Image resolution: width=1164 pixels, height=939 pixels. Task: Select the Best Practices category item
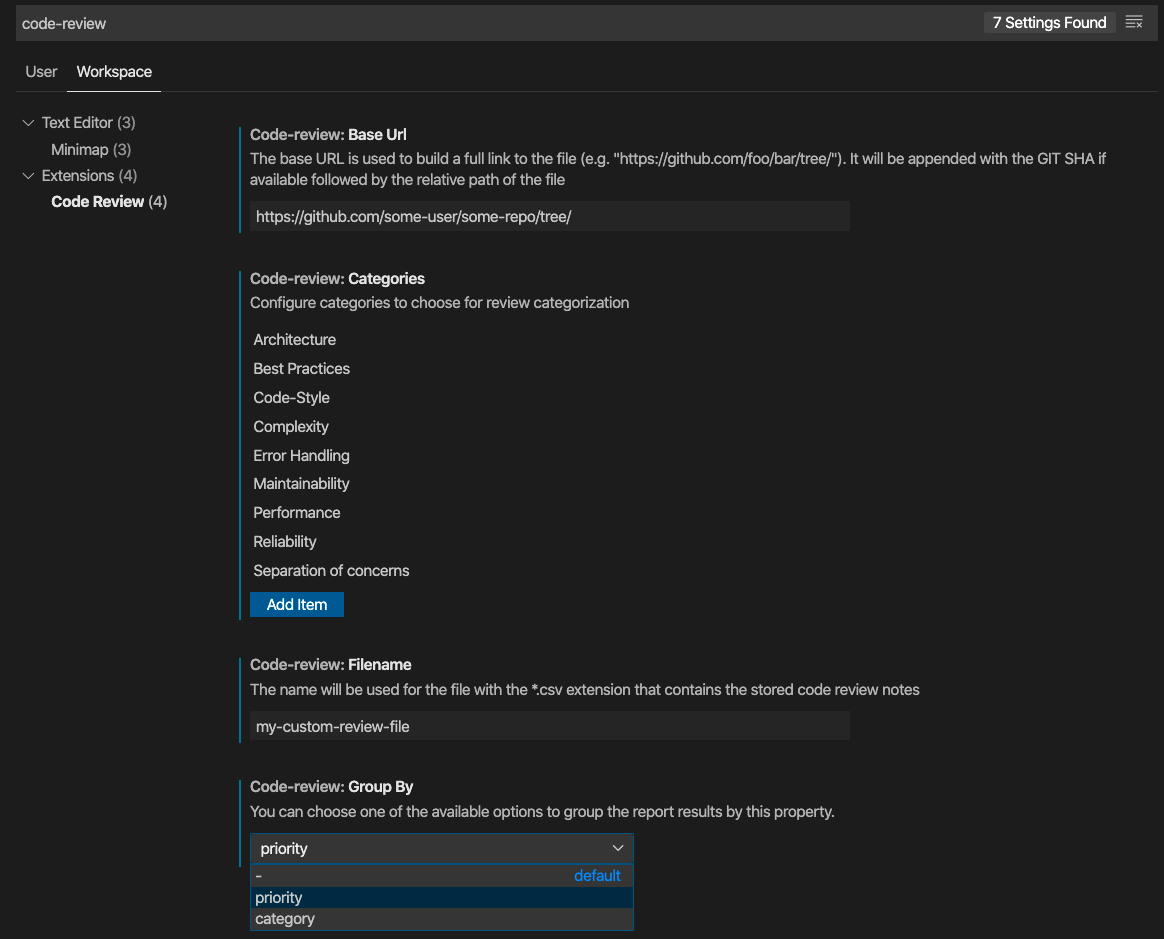[301, 368]
